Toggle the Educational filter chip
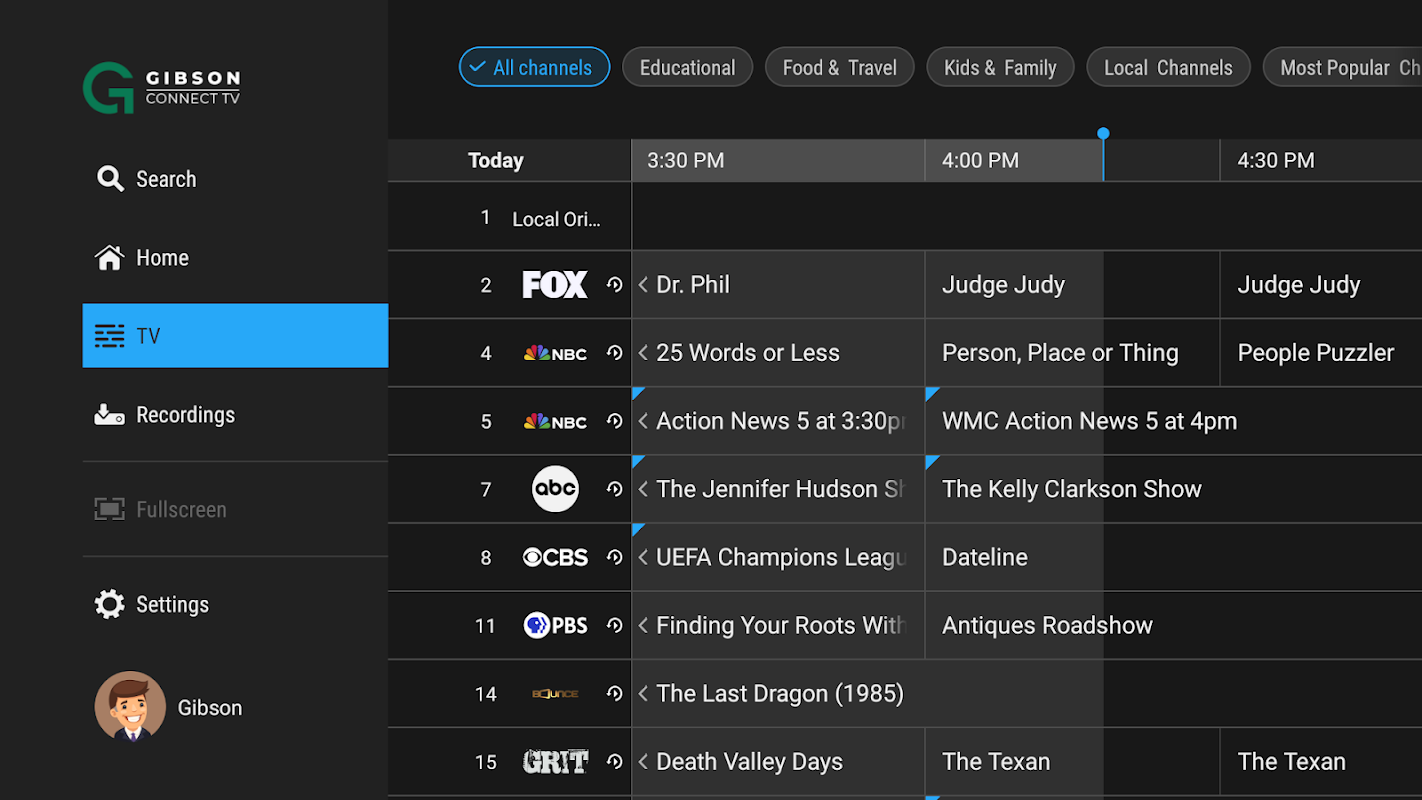This screenshot has height=800, width=1422. [x=687, y=67]
